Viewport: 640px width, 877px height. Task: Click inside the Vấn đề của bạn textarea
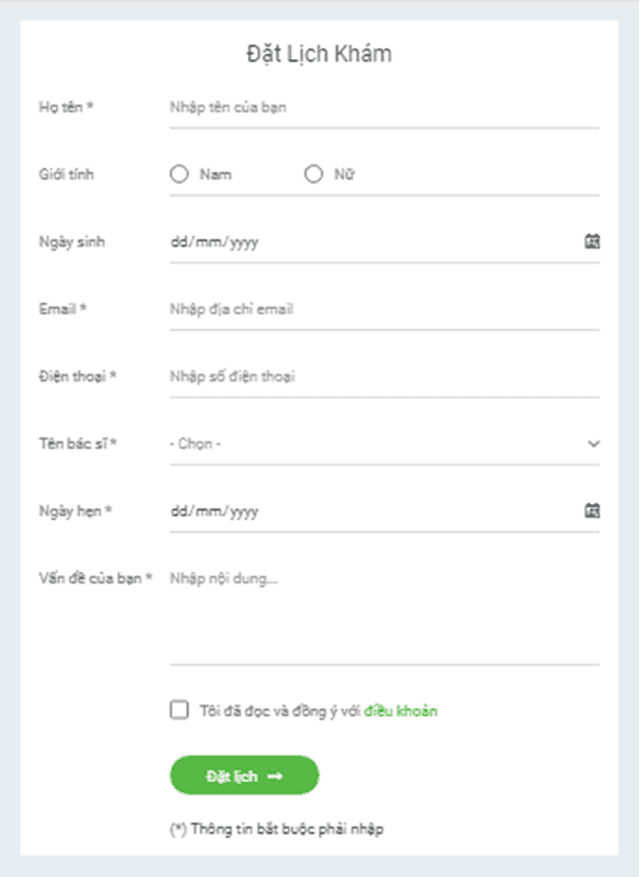pyautogui.click(x=384, y=615)
